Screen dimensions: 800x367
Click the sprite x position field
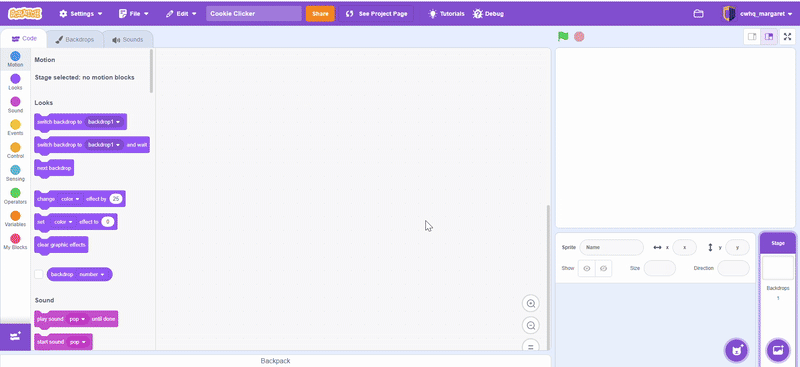point(684,247)
